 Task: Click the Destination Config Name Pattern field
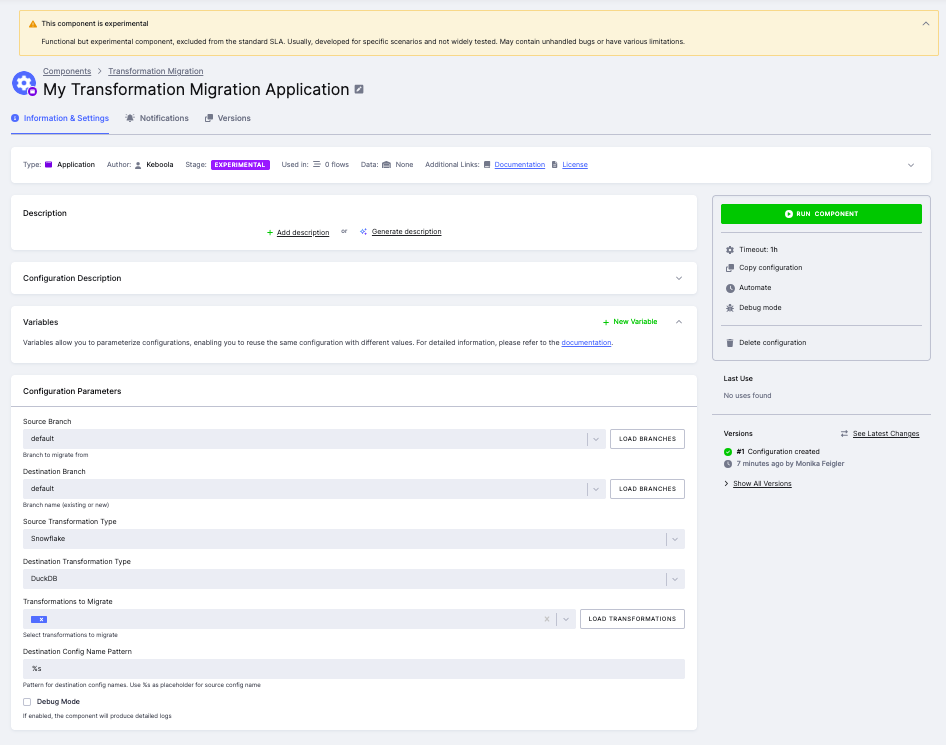coord(354,668)
